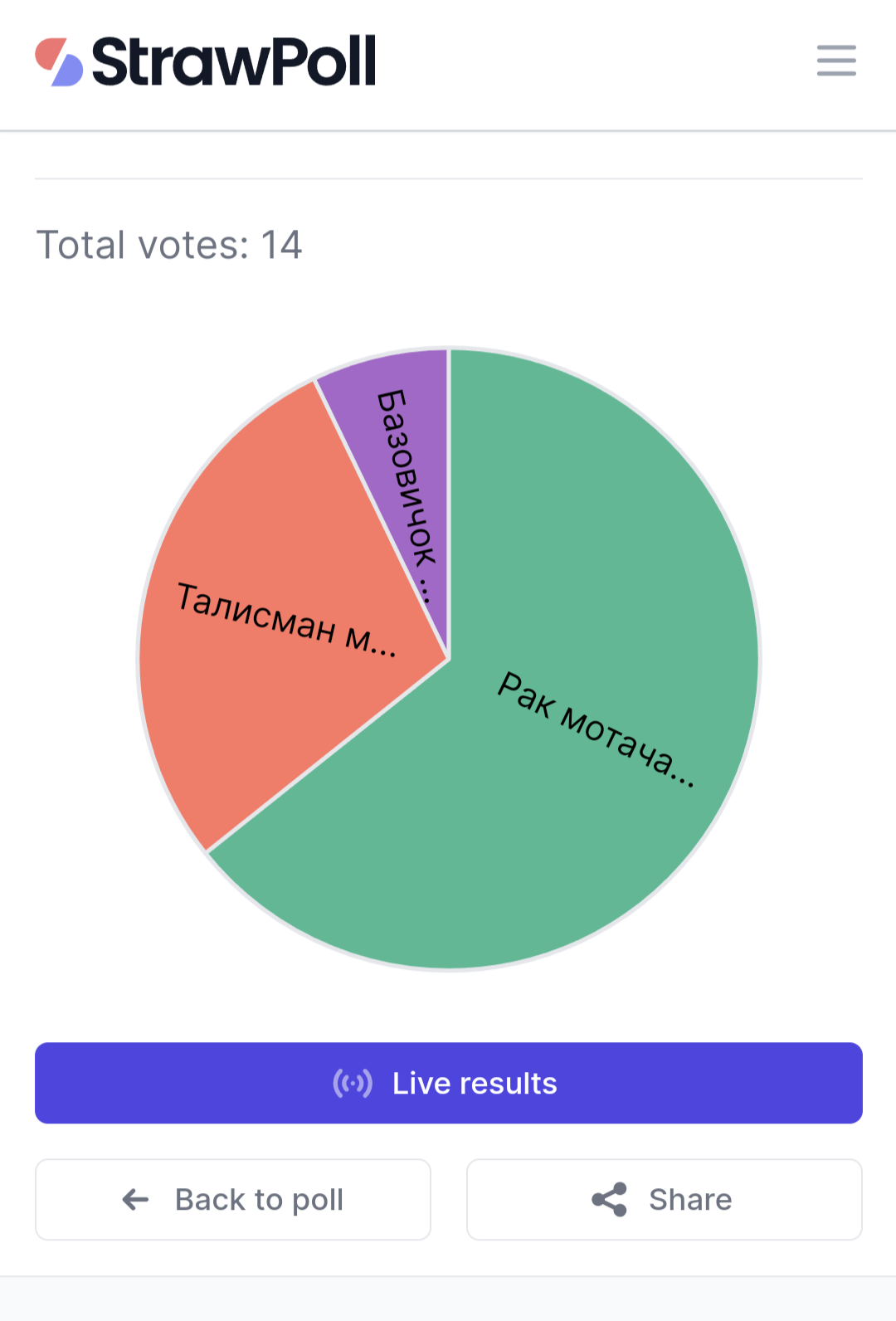This screenshot has width=896, height=1321.
Task: Click the Базовичок slice label
Action: coord(407,495)
